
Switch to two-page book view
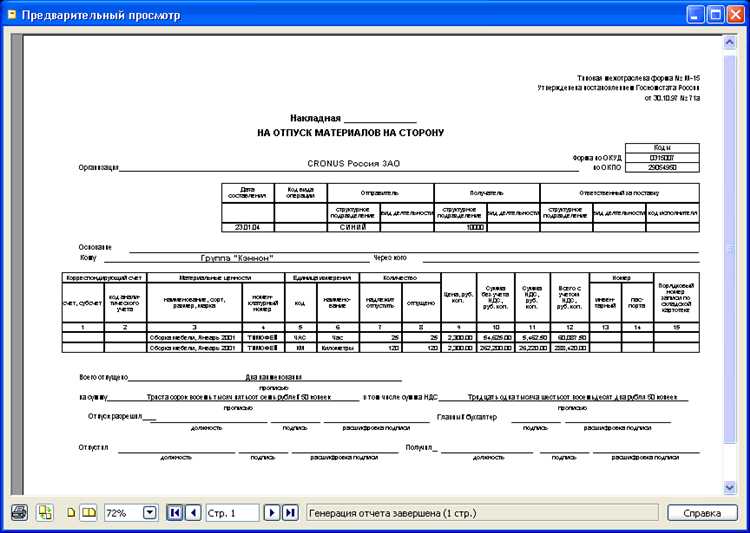[x=88, y=513]
